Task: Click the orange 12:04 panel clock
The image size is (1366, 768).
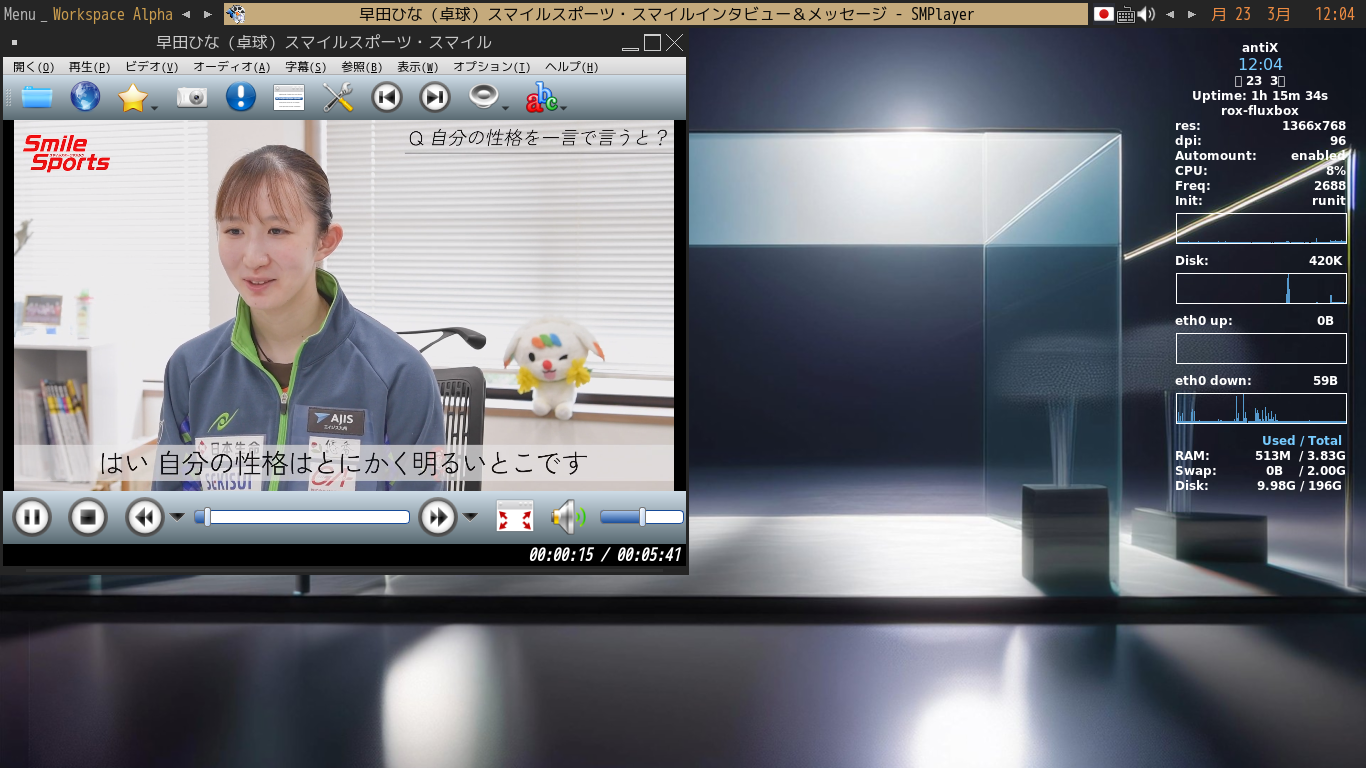Action: (1335, 14)
